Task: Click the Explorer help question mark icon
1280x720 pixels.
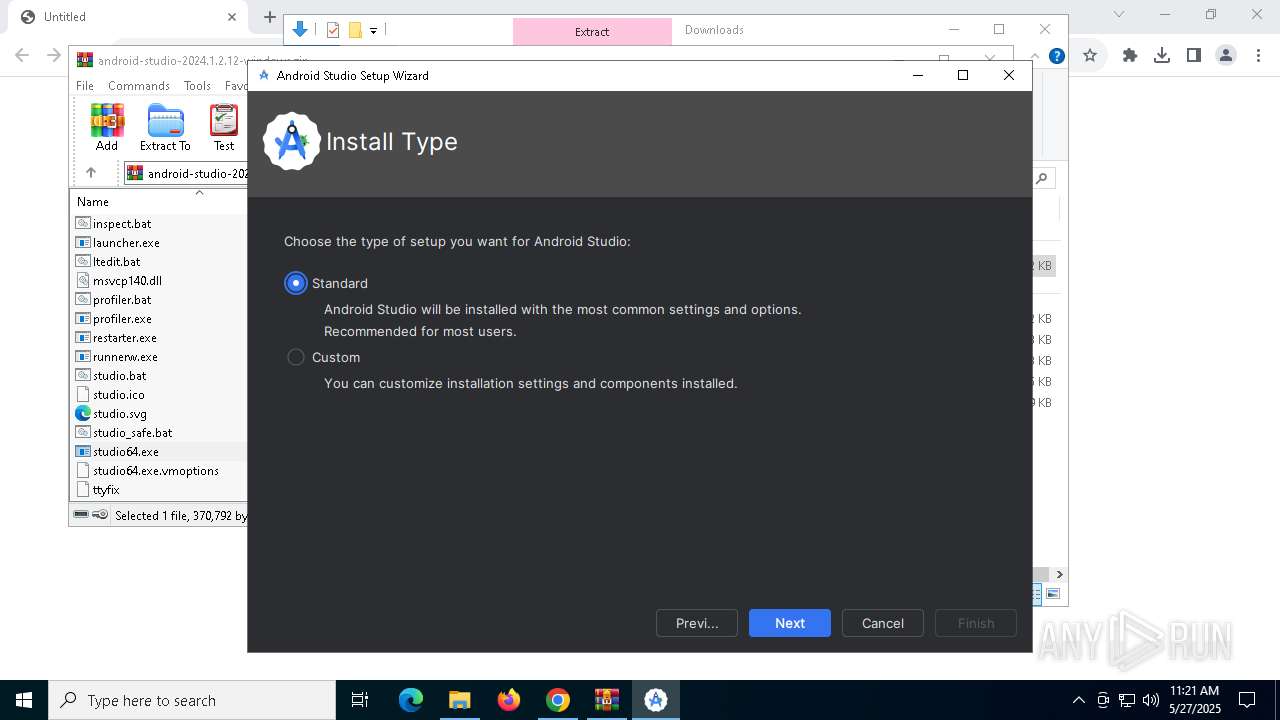Action: click(1056, 56)
